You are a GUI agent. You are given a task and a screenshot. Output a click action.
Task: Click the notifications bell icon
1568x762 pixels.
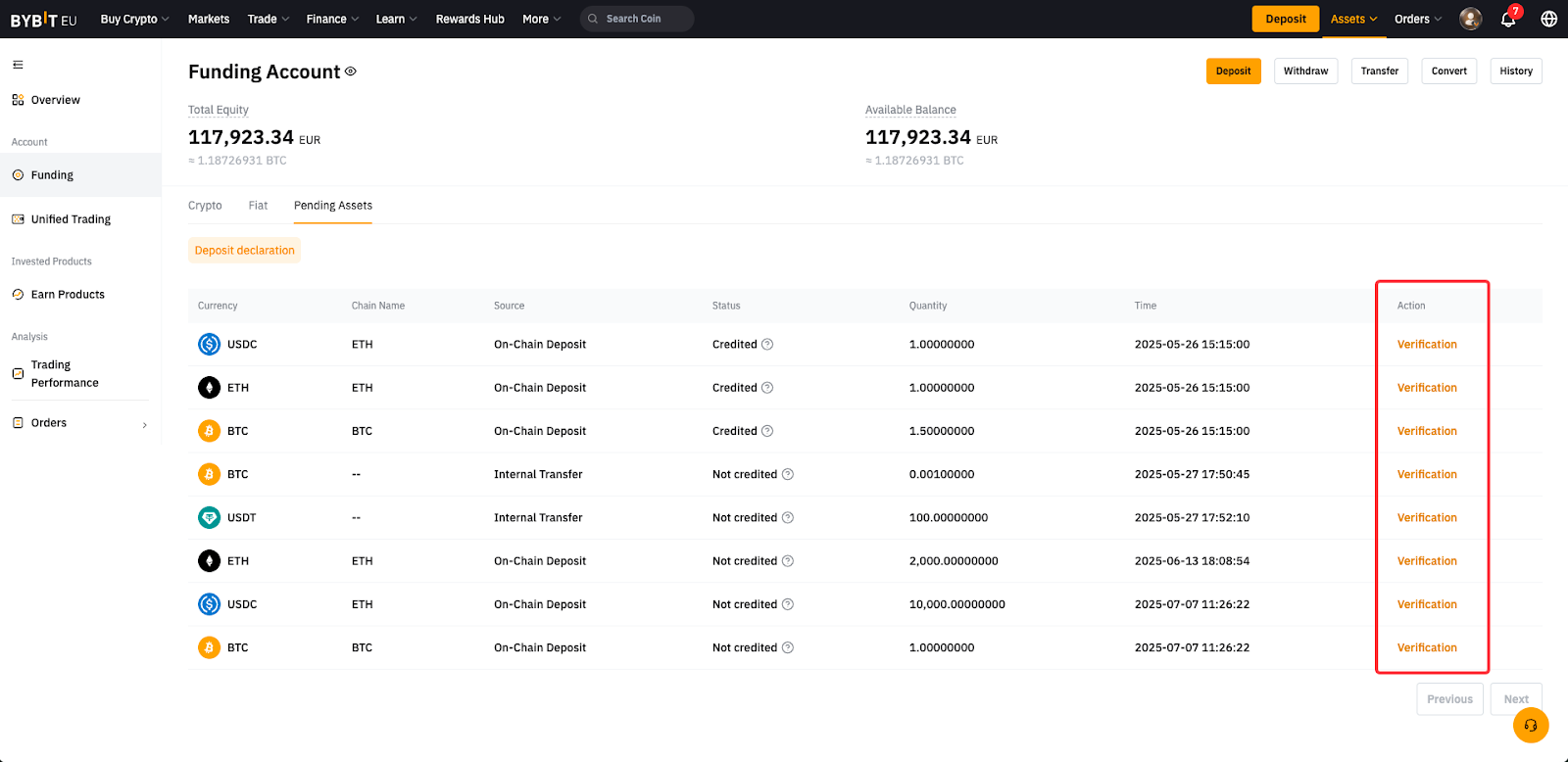[1508, 20]
